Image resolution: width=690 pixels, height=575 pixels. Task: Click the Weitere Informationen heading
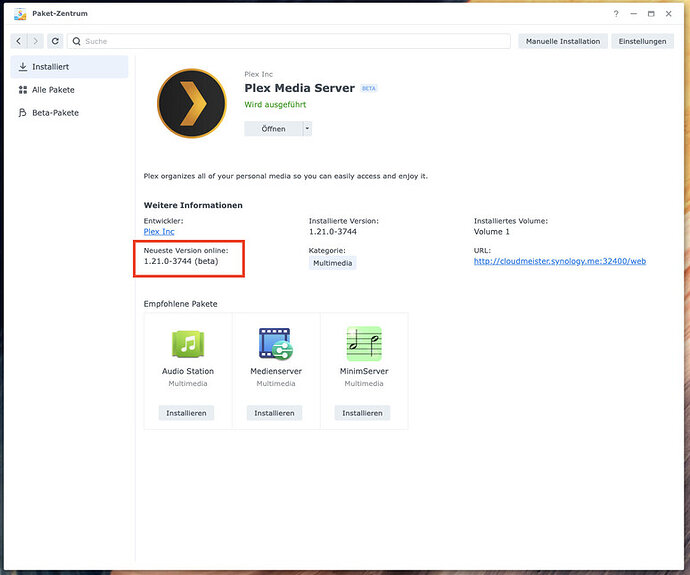[x=193, y=205]
